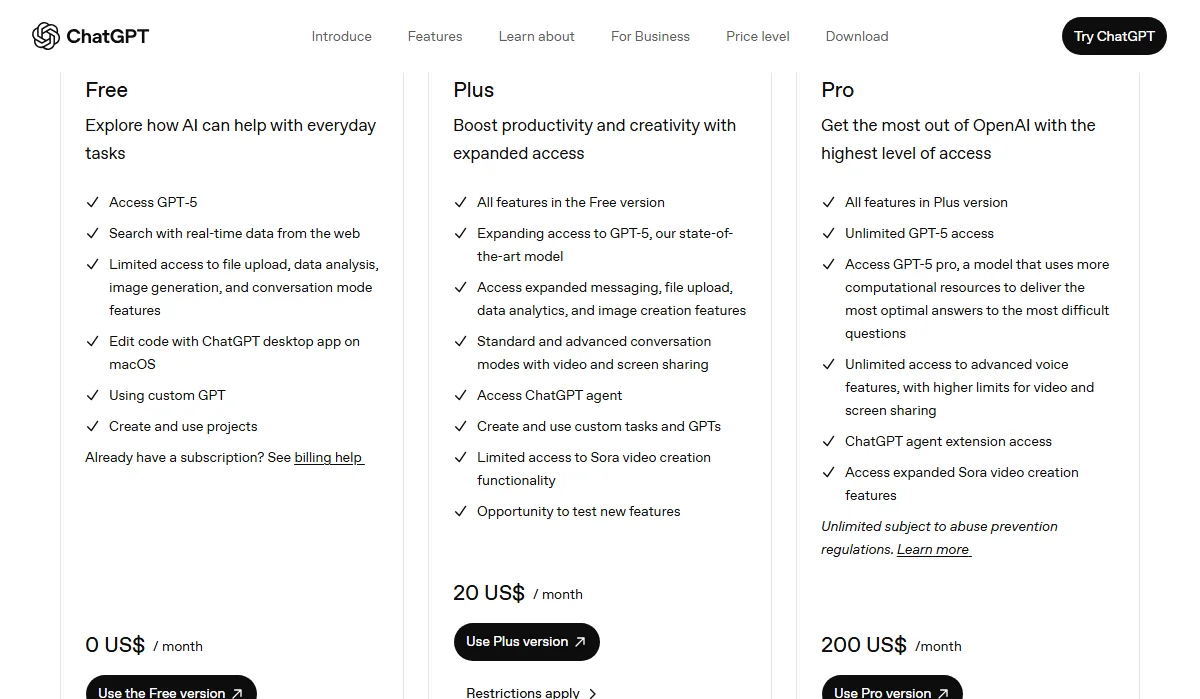Open the billing help link
1200x699 pixels.
point(329,457)
